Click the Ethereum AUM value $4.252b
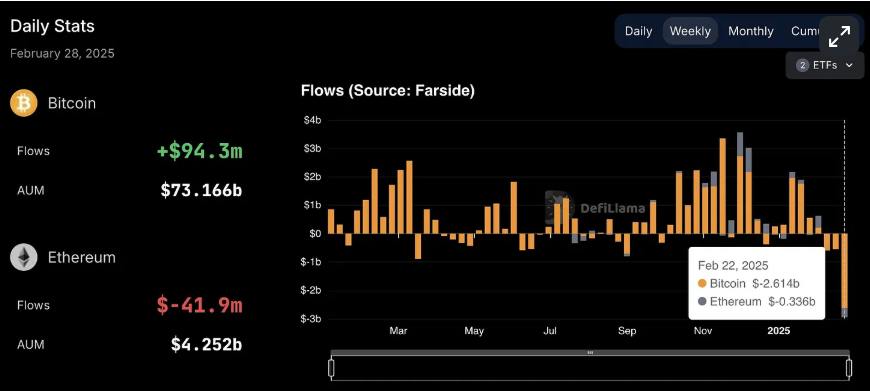 pyautogui.click(x=206, y=344)
